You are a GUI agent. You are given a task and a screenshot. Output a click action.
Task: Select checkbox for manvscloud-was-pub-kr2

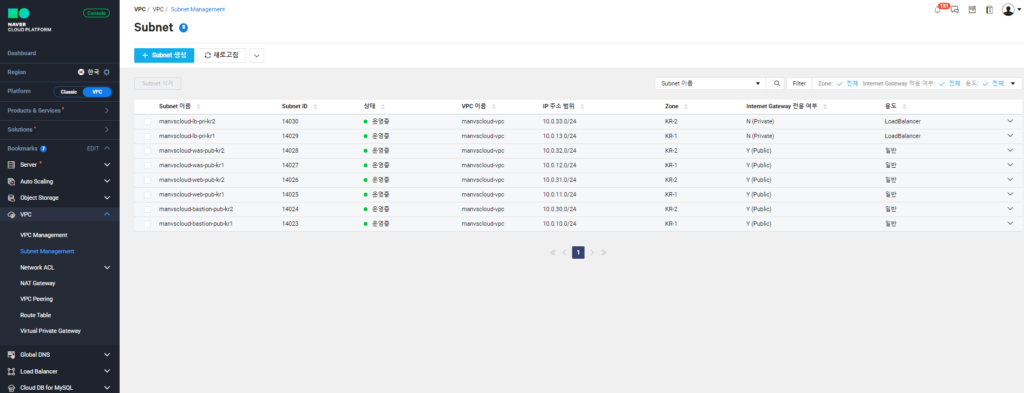(x=148, y=151)
